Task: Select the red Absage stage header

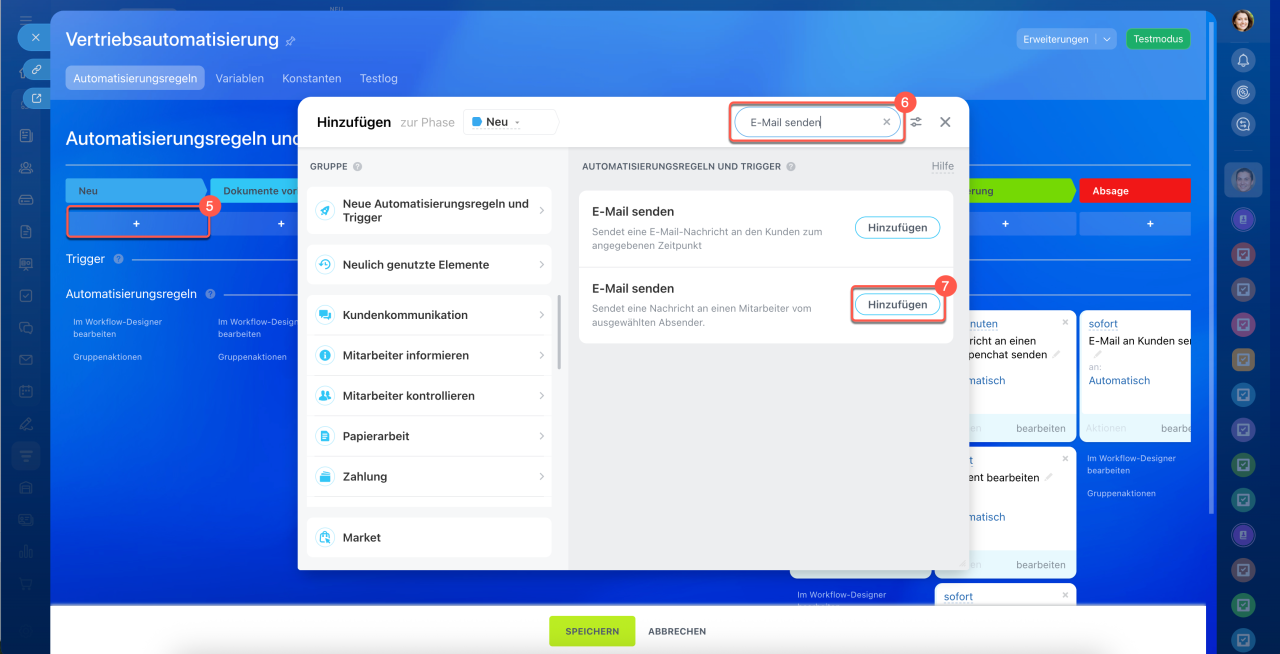Action: click(1135, 190)
